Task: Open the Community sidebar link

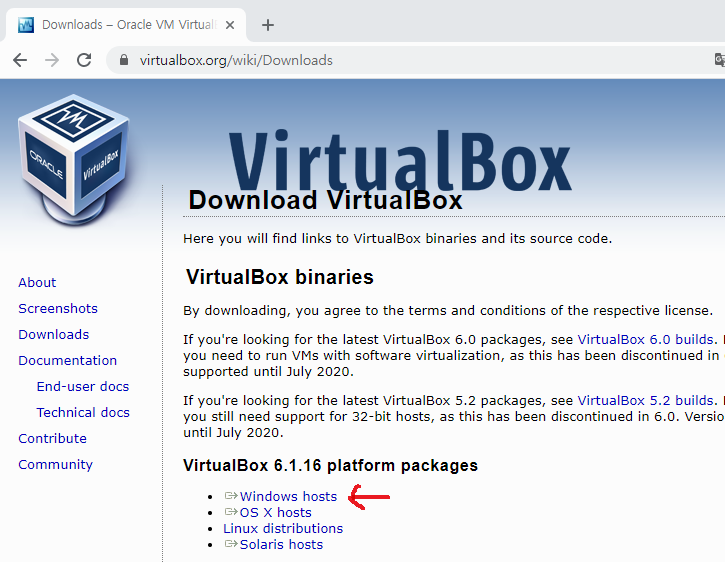Action: click(x=55, y=464)
